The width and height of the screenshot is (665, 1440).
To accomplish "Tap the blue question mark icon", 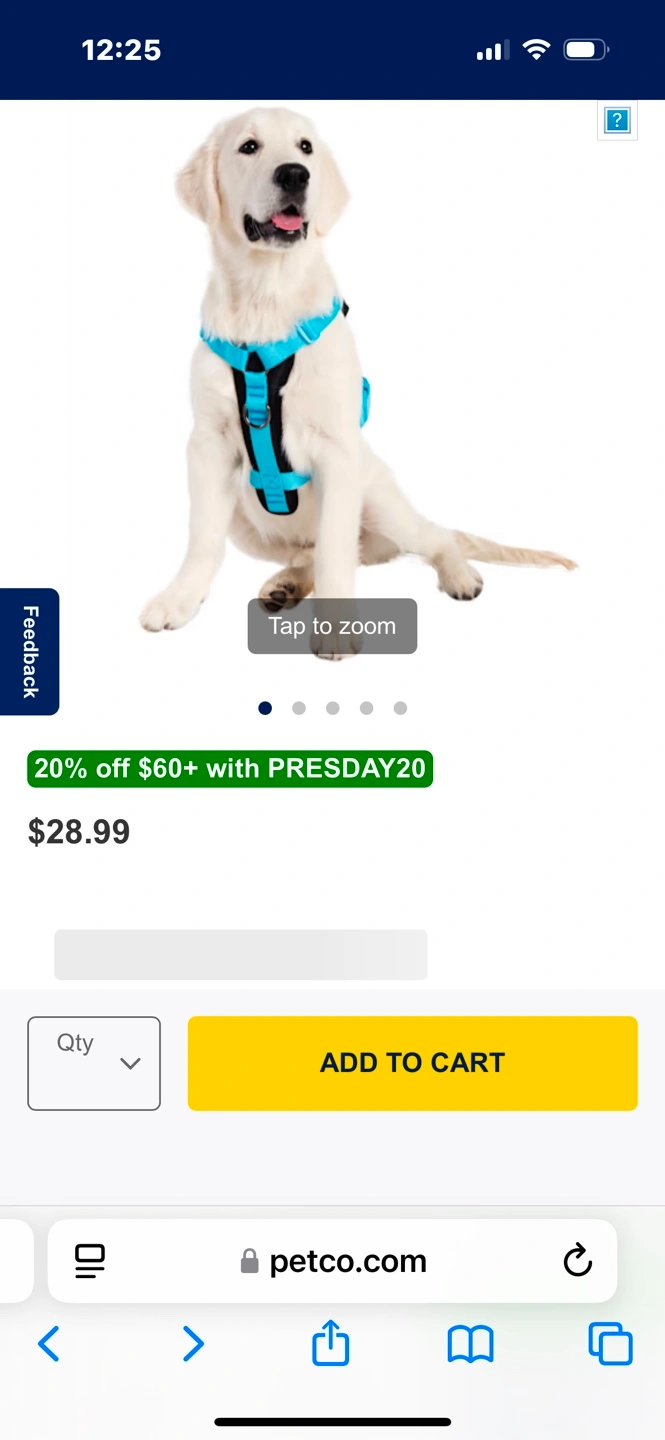I will [617, 121].
